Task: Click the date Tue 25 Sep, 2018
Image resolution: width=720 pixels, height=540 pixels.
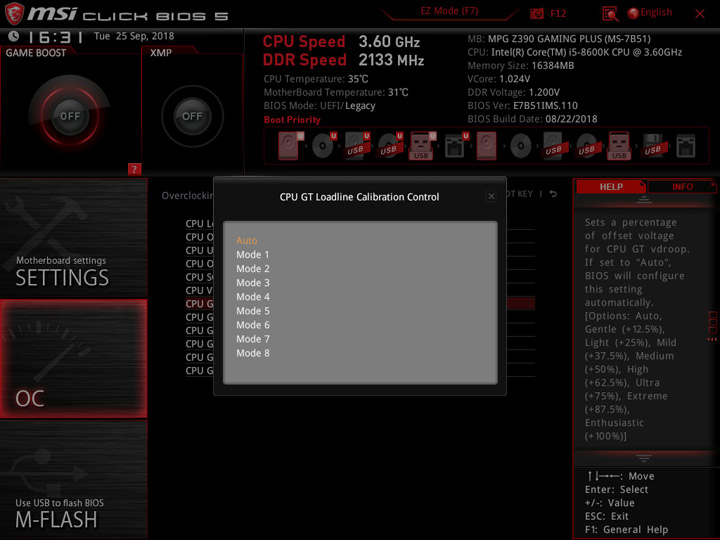Action: pyautogui.click(x=134, y=36)
